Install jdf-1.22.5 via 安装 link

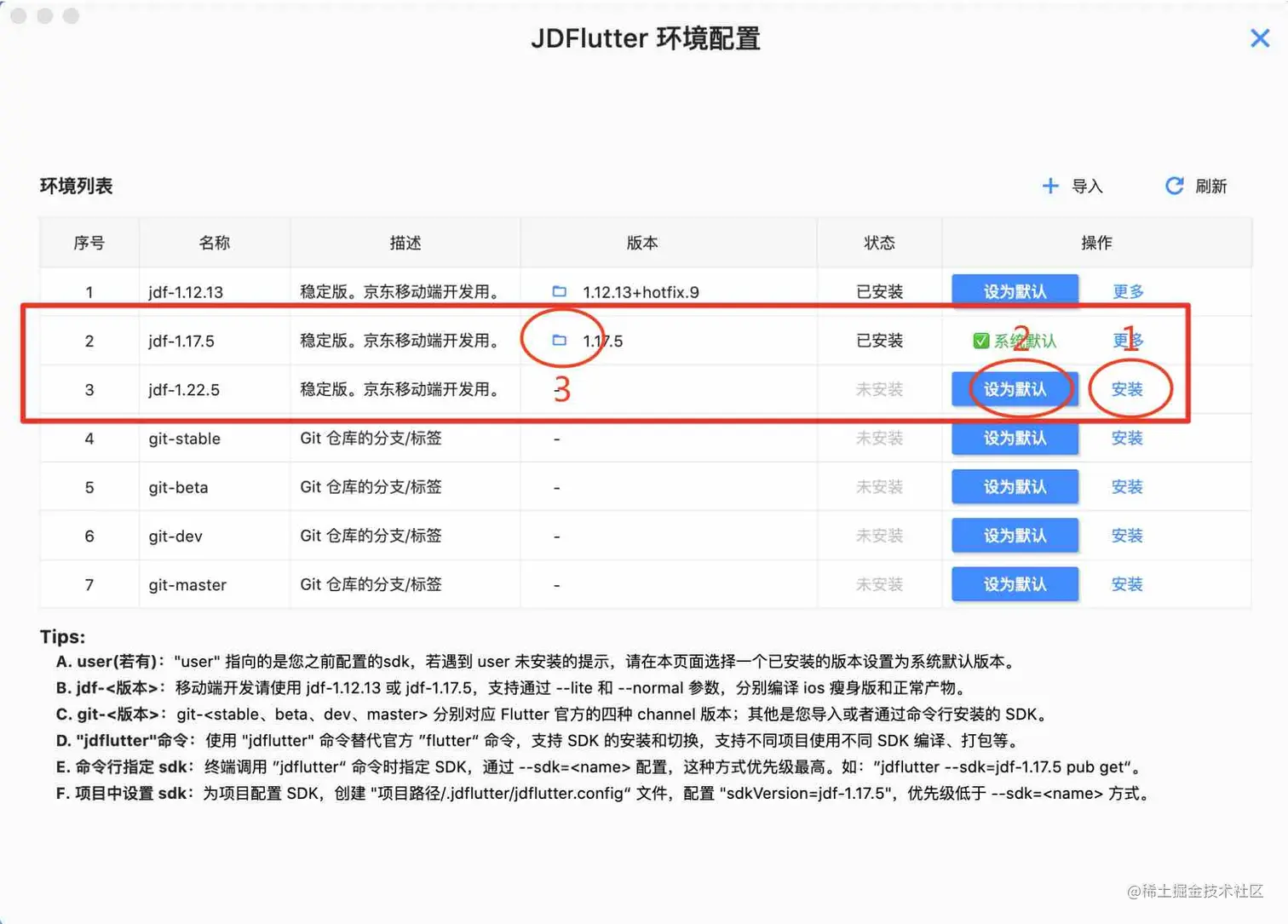click(x=1127, y=389)
